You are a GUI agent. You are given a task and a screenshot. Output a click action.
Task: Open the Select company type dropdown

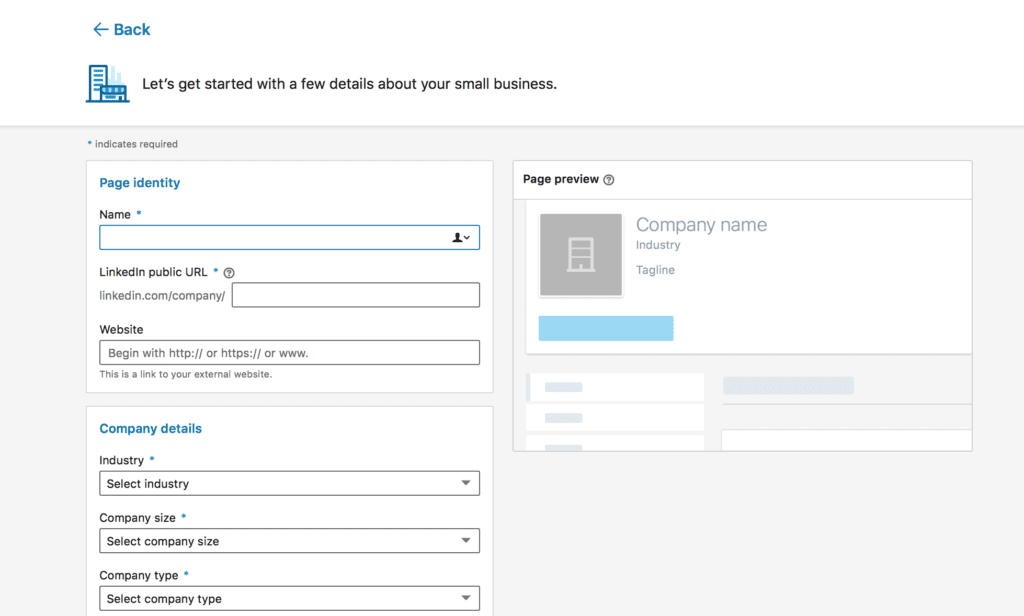coord(289,598)
